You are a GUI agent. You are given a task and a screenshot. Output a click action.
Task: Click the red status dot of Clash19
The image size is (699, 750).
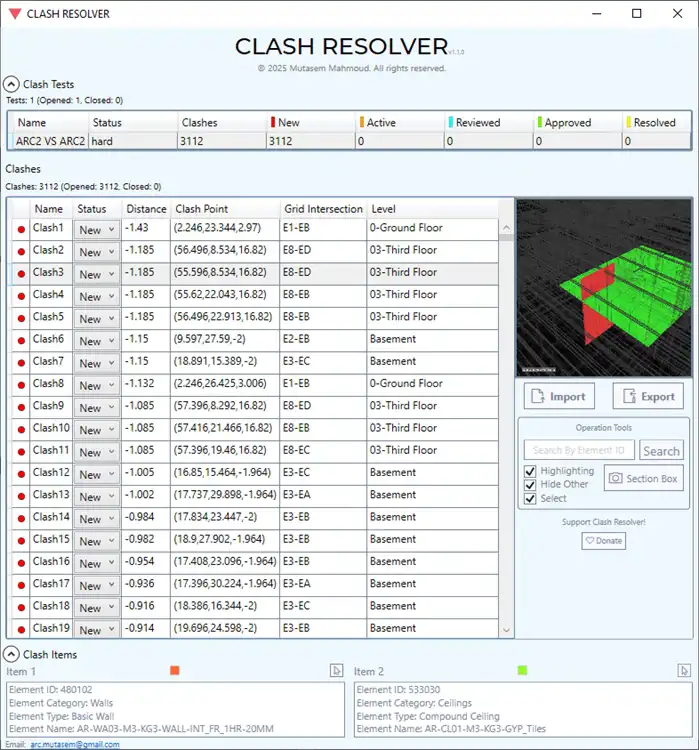[21, 630]
